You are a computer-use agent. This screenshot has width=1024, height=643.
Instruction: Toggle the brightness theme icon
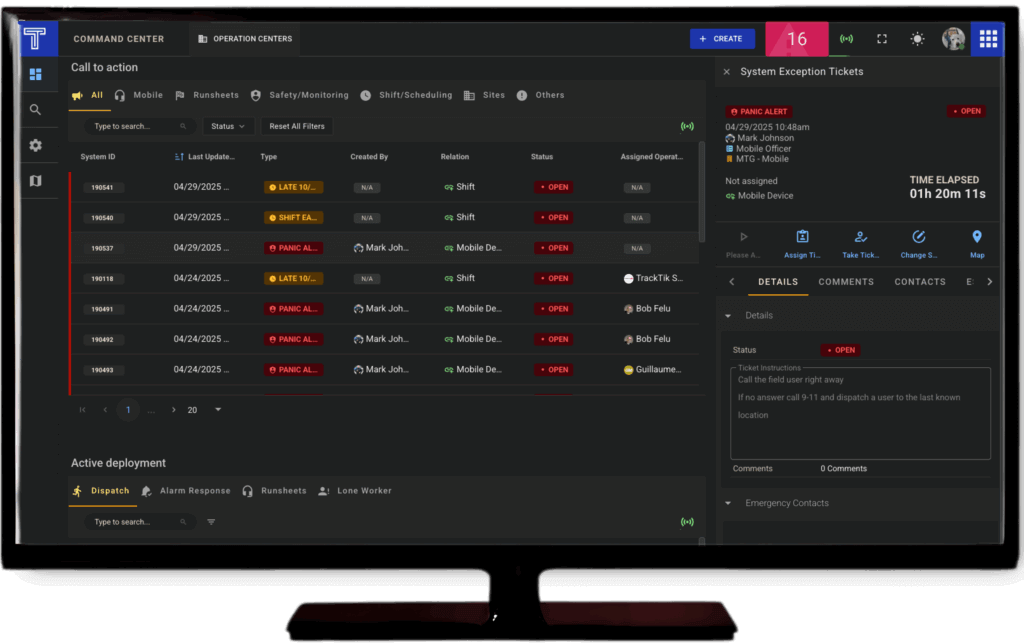(x=917, y=39)
